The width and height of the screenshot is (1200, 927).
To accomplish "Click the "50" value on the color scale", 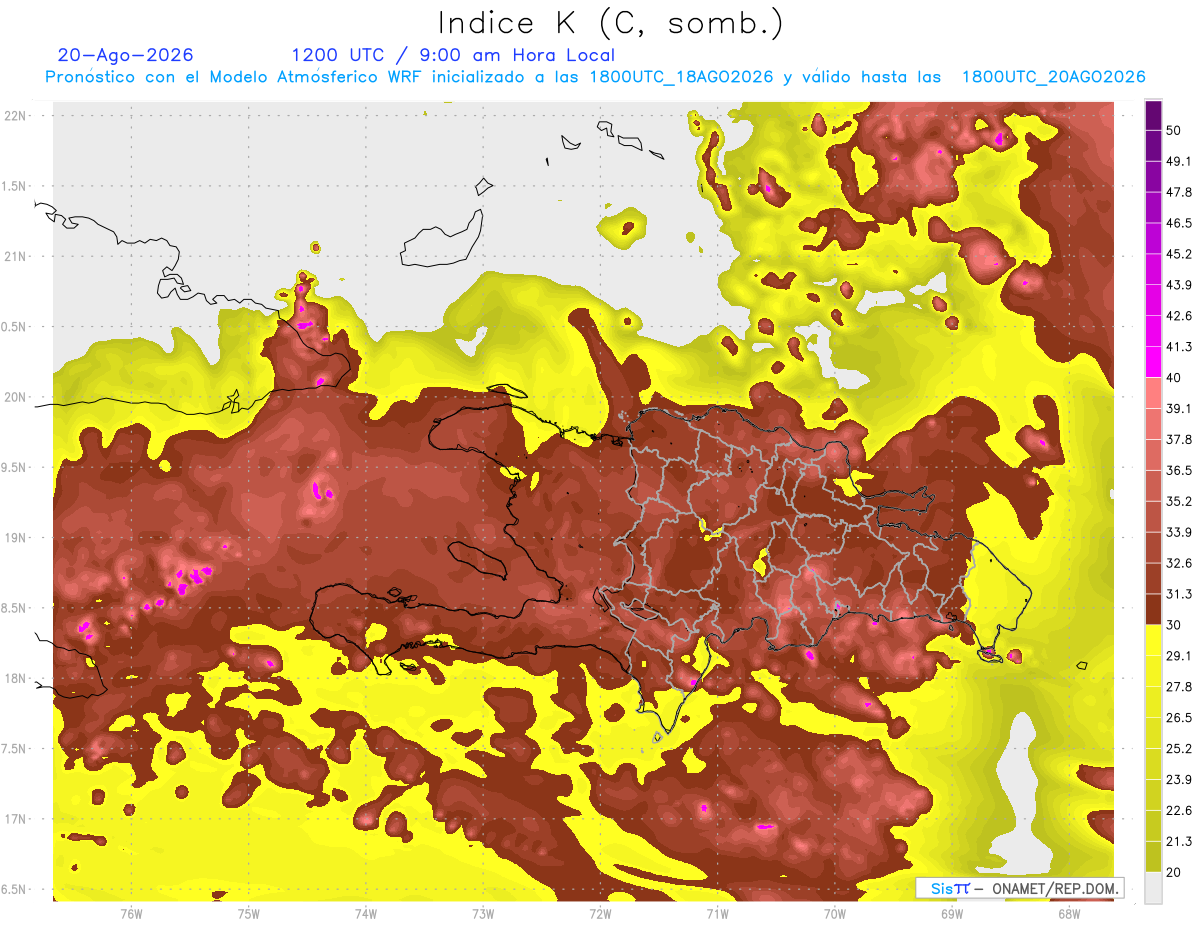I will tap(1175, 130).
